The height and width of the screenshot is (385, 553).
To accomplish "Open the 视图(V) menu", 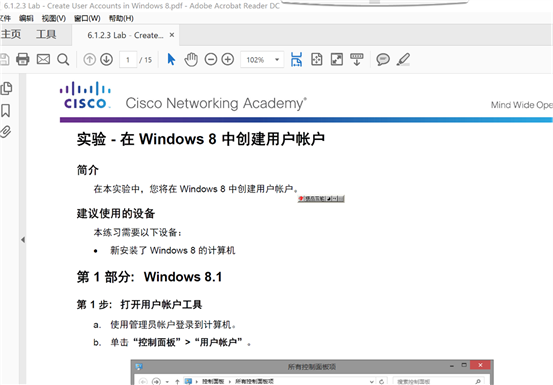I will click(x=54, y=18).
